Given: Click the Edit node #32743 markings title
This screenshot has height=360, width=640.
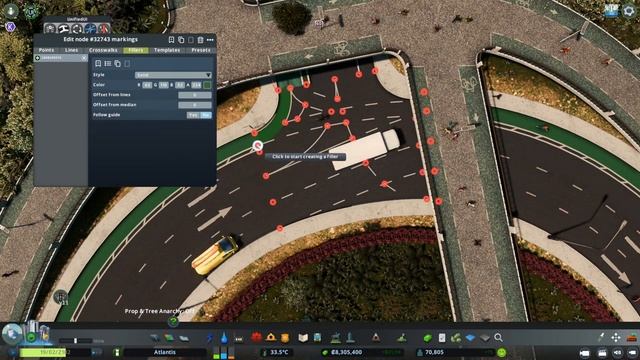Looking at the screenshot, I should pos(100,40).
